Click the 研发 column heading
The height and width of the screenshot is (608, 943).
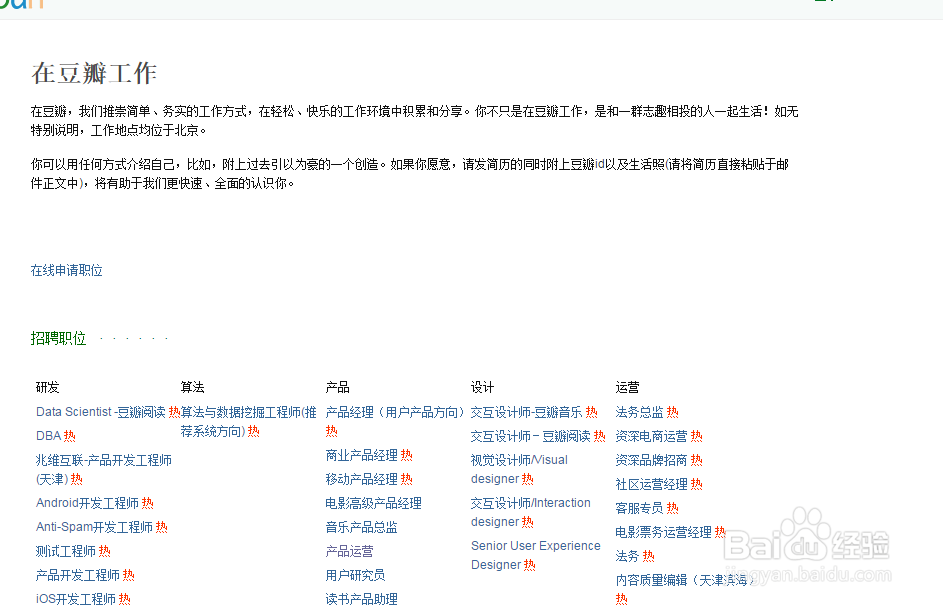[48, 387]
